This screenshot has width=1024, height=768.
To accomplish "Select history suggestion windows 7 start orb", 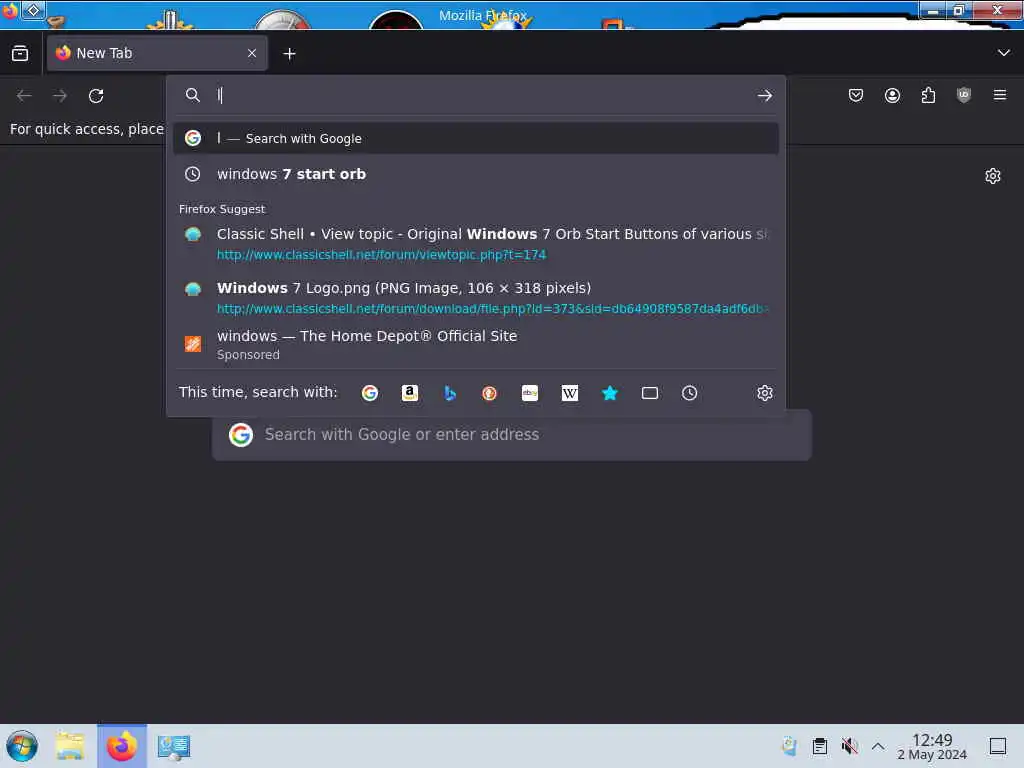I will click(x=475, y=174).
